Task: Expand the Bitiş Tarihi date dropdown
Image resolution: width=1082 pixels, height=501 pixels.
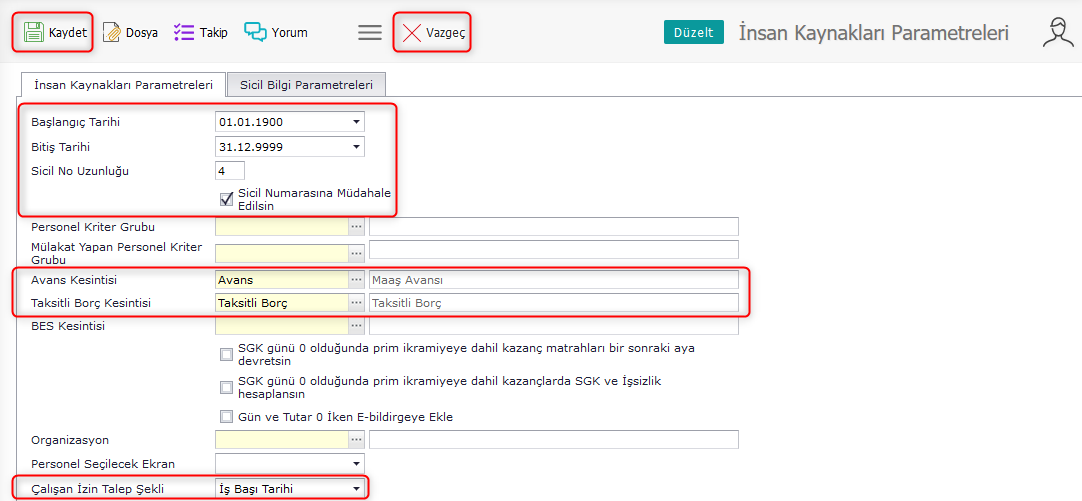Action: coord(356,147)
